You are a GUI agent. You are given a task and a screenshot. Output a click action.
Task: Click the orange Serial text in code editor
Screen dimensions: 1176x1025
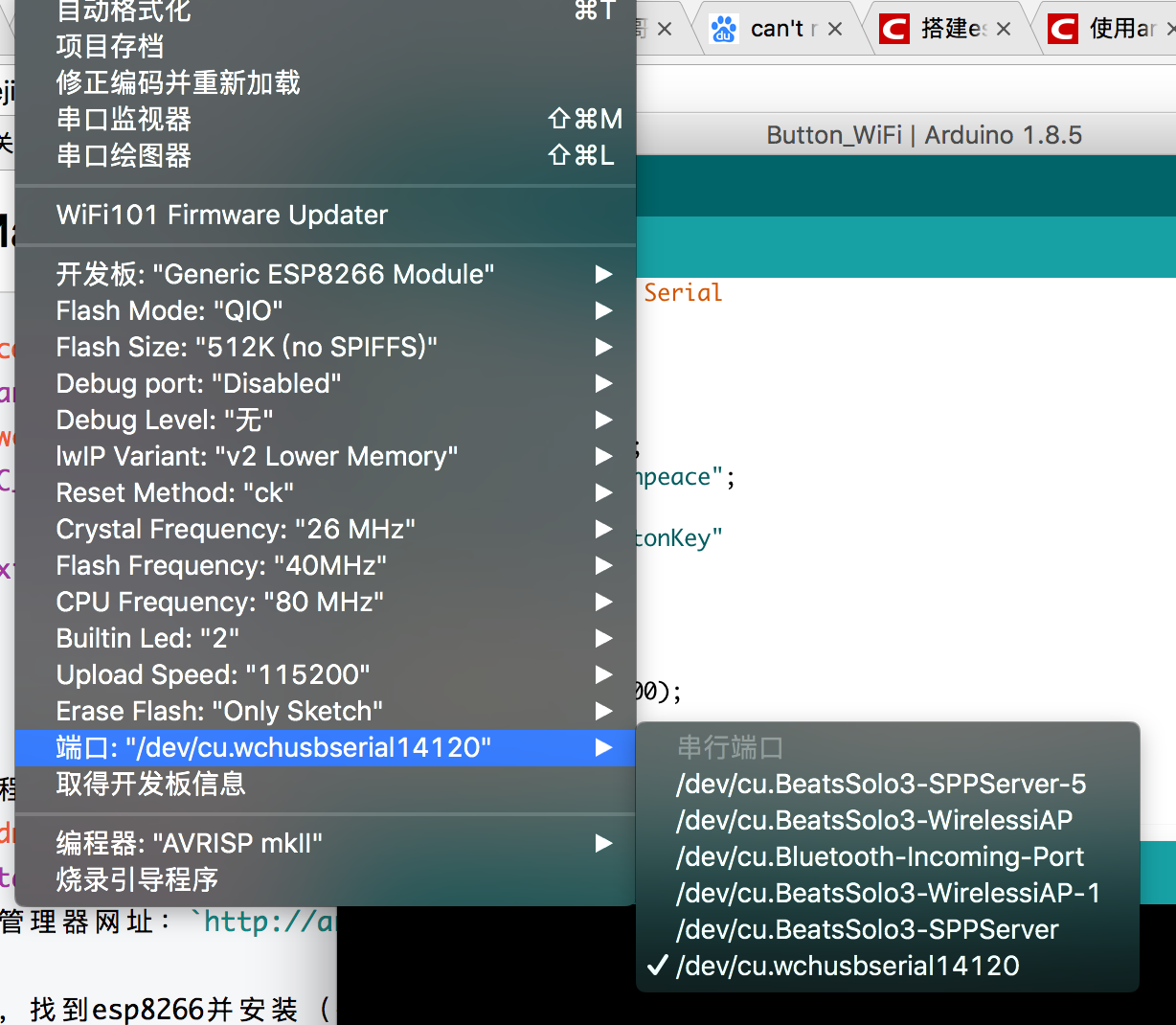pyautogui.click(x=683, y=292)
